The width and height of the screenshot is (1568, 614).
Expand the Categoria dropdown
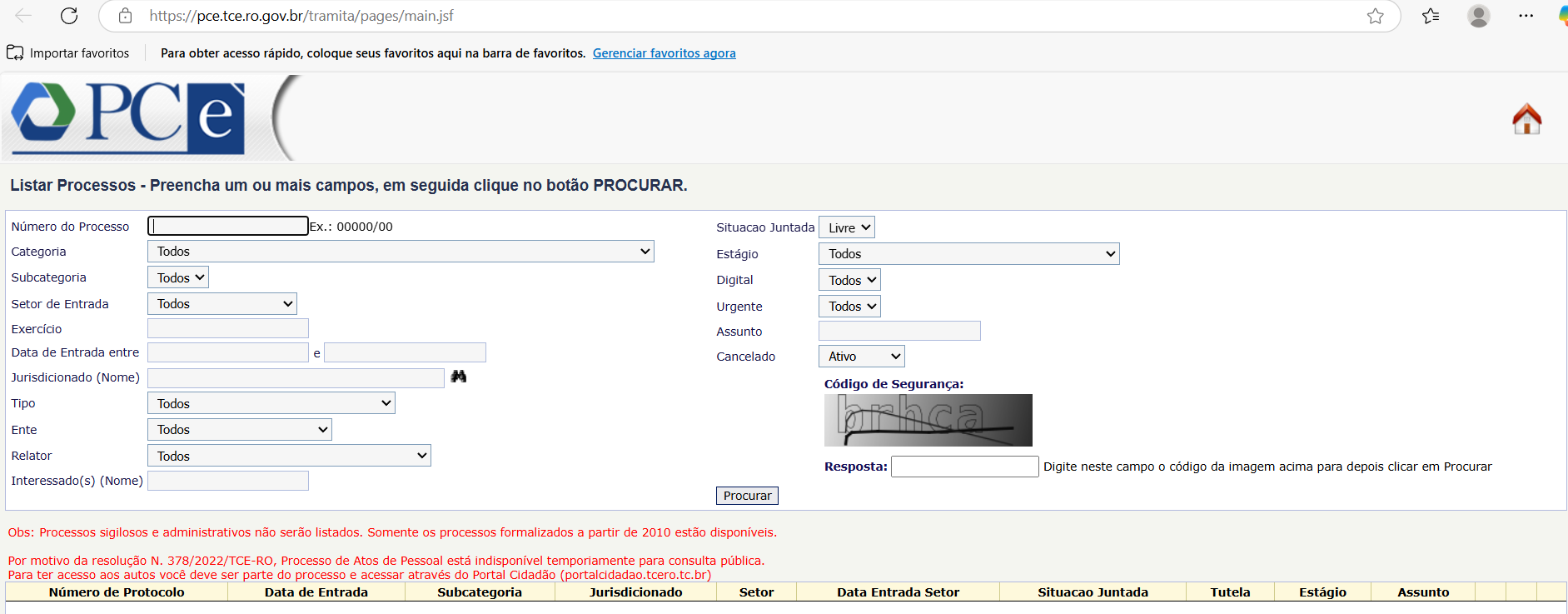(401, 252)
